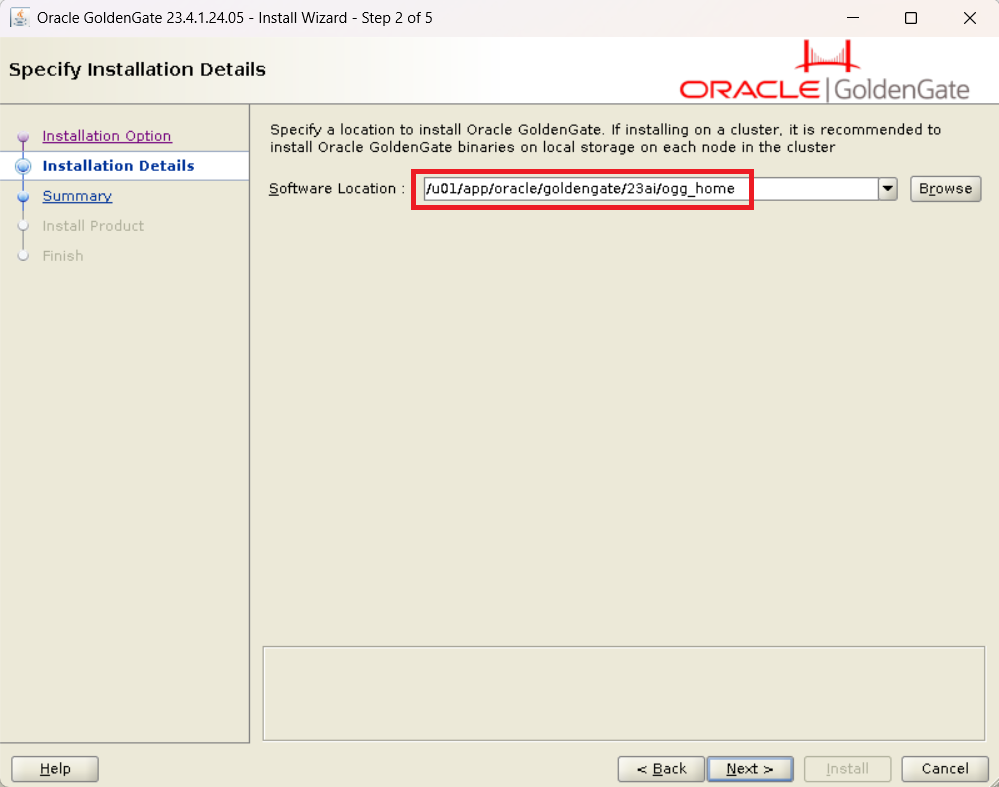Select the Installation Details step label
The image size is (999, 787).
click(118, 166)
